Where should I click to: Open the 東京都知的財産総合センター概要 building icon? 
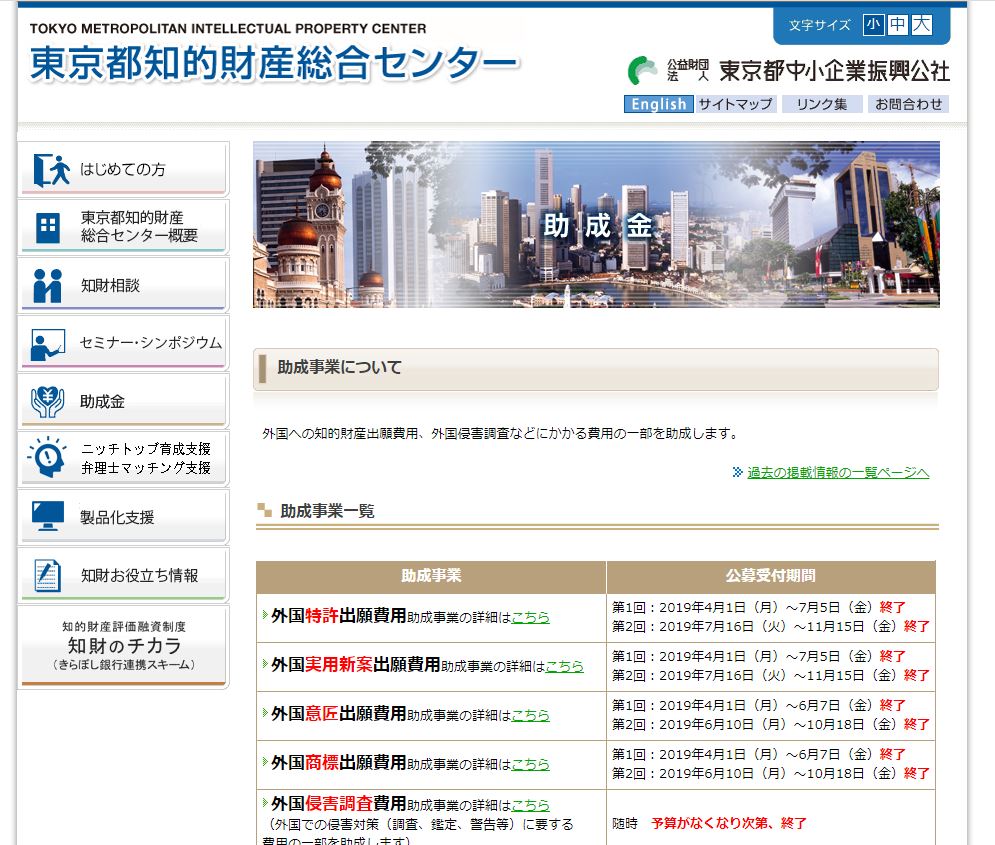point(48,228)
